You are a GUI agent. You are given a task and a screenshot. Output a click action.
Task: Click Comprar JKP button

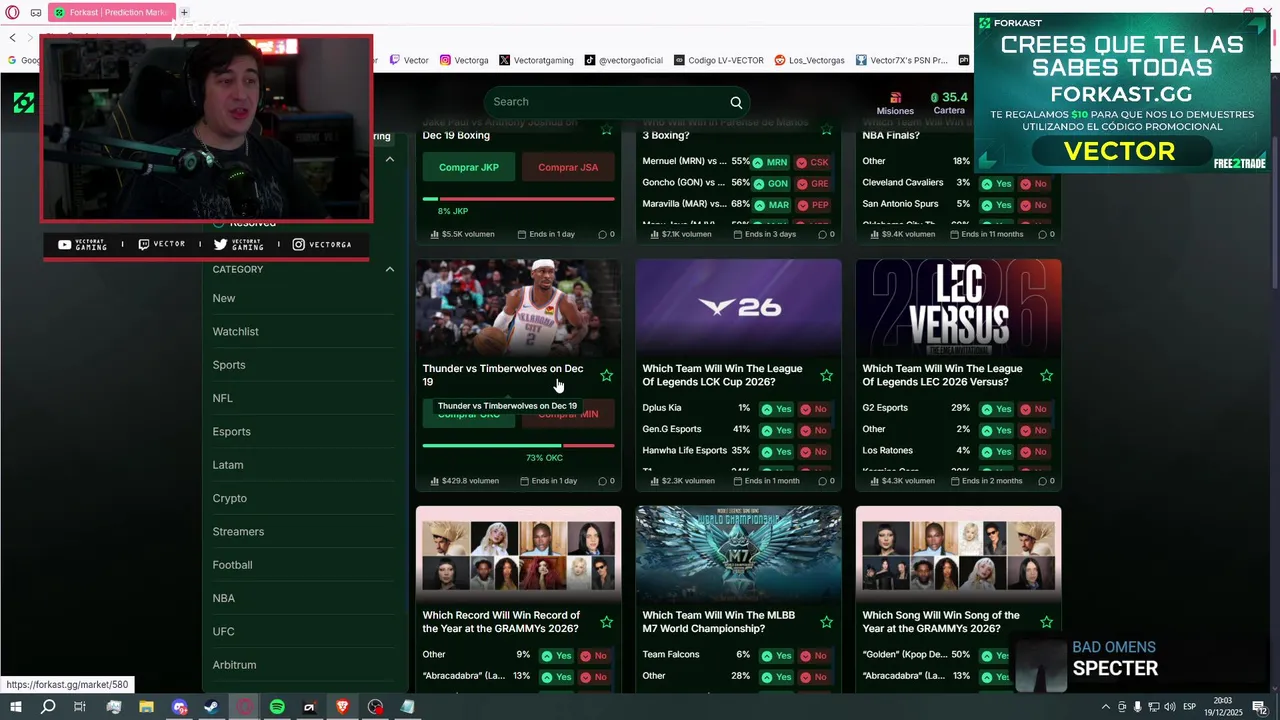(x=468, y=167)
